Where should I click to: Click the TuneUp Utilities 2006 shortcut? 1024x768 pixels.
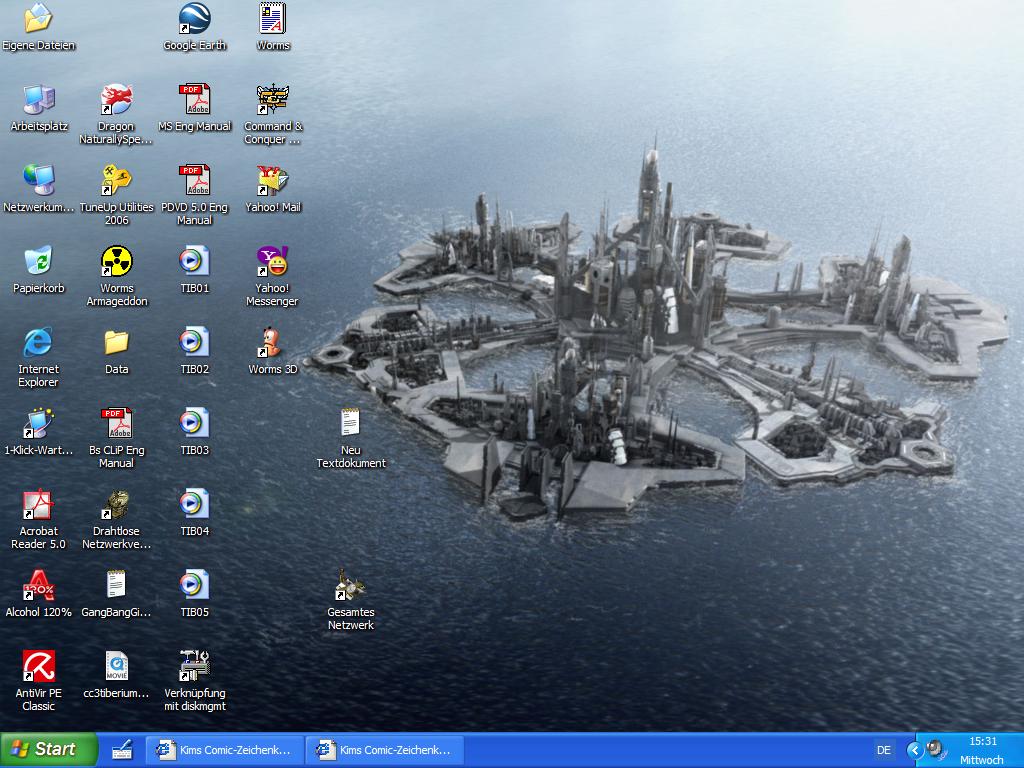pos(116,181)
